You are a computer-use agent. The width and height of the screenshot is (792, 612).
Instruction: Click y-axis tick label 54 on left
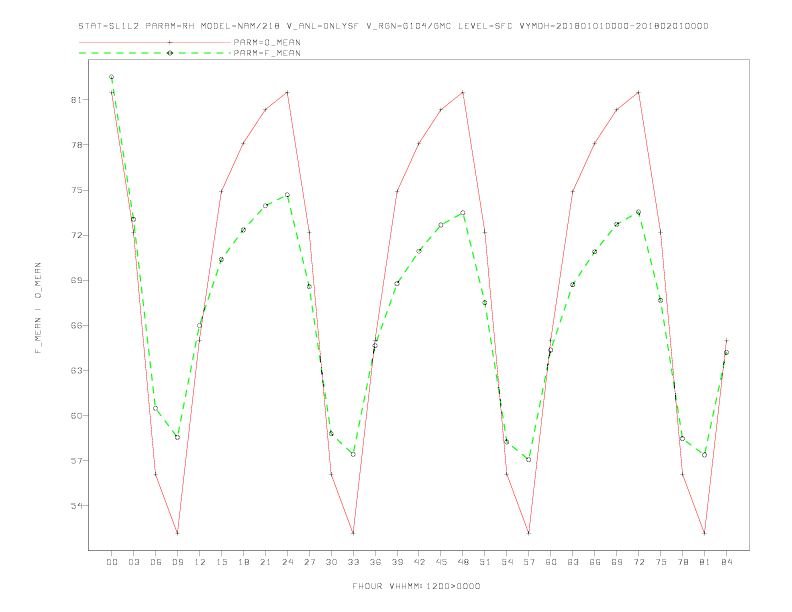pos(76,506)
